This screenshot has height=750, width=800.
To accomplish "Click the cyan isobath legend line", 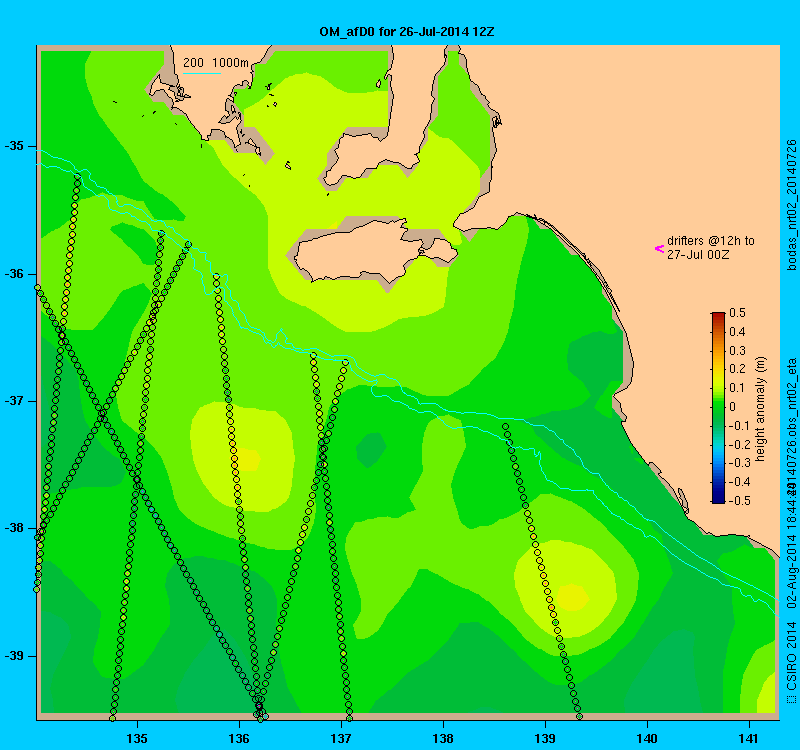I will tap(202, 73).
